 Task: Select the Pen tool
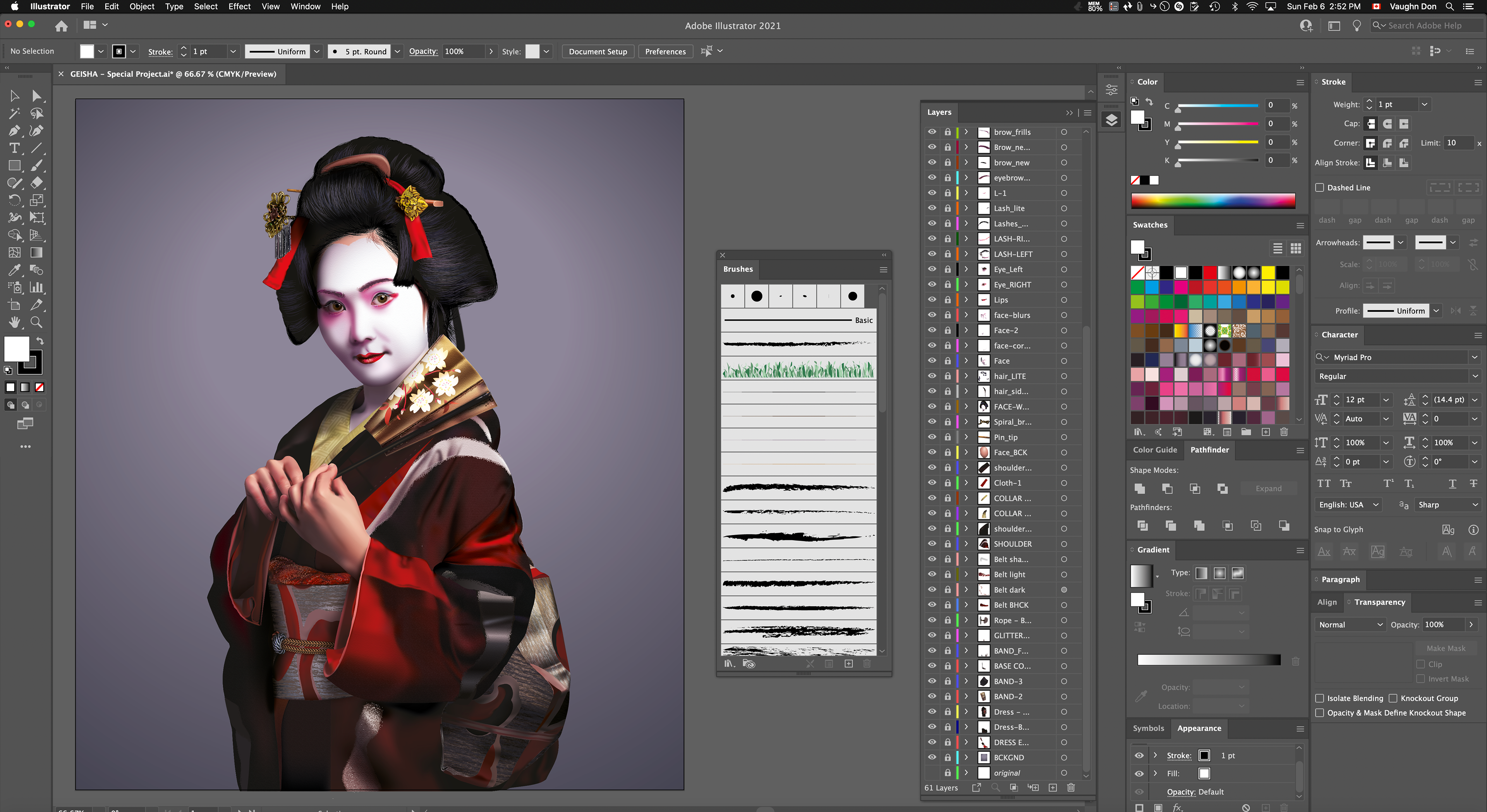click(15, 131)
